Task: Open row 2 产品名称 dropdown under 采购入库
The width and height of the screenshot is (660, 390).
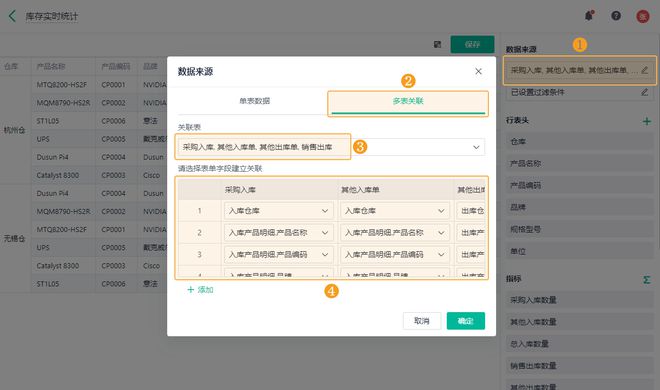Action: click(x=279, y=233)
